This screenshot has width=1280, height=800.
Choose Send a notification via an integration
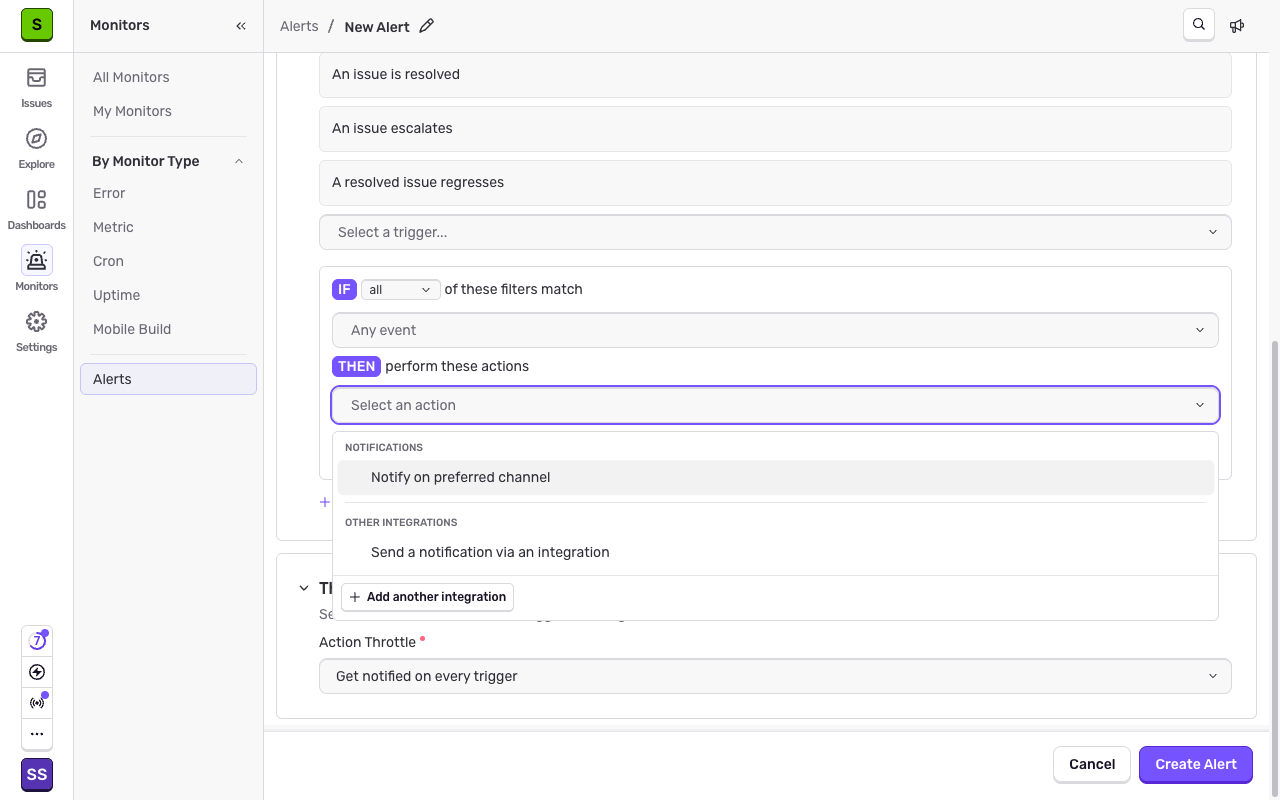click(775, 552)
